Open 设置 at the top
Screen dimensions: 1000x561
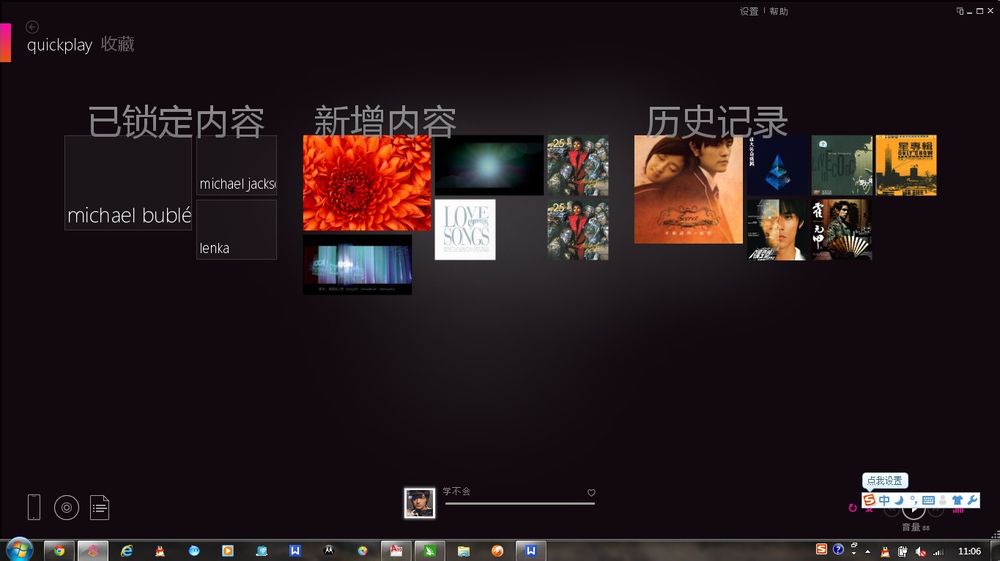[749, 11]
